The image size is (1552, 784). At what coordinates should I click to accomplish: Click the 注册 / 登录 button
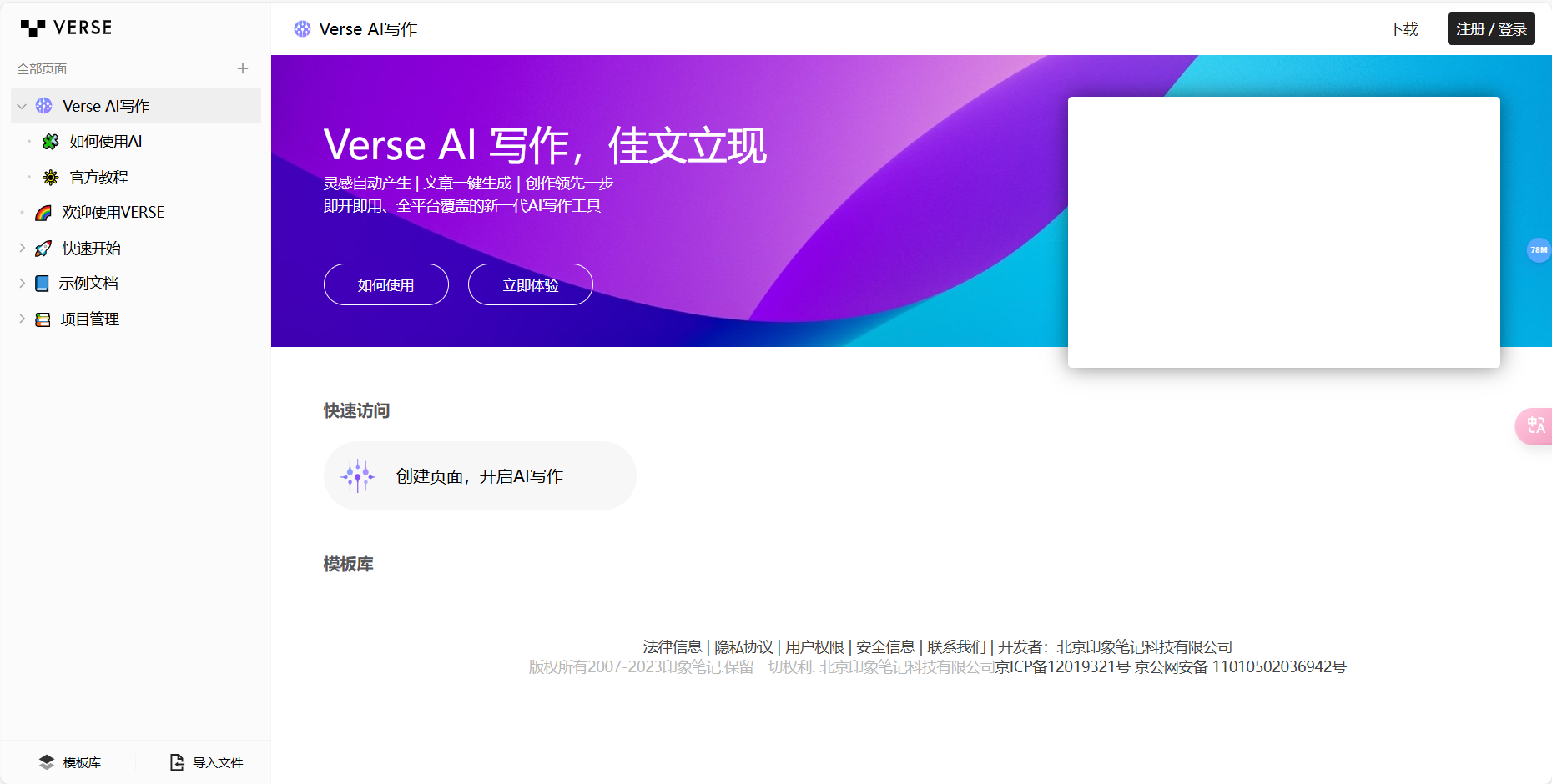click(x=1491, y=28)
